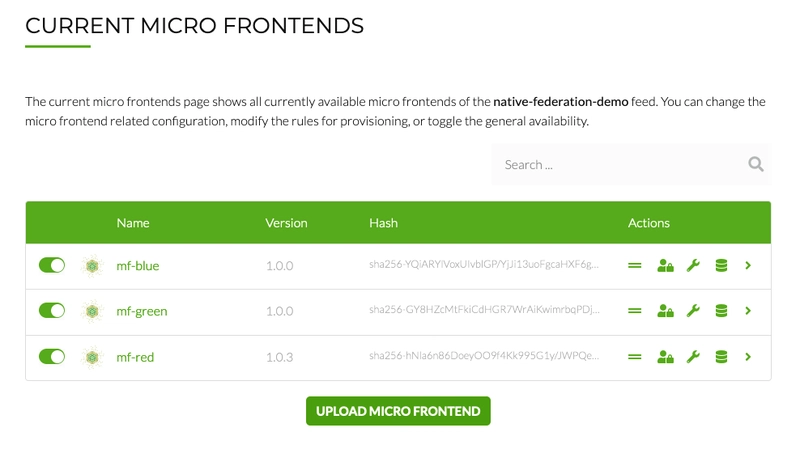
Task: Expand the mf-blue row chevron
Action: [x=748, y=265]
